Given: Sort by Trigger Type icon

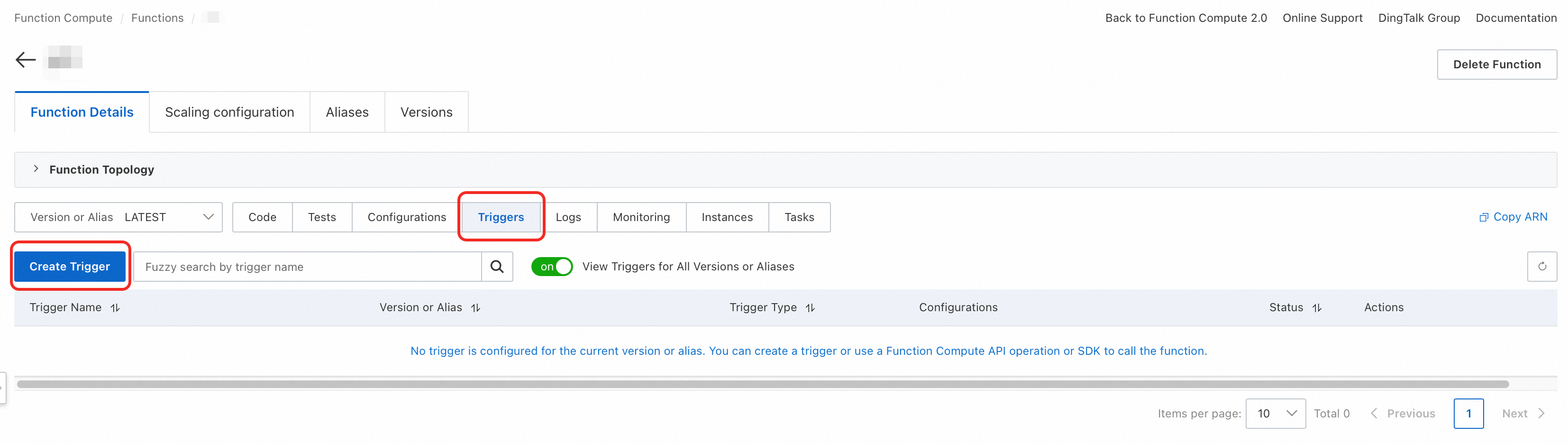Looking at the screenshot, I should (810, 308).
